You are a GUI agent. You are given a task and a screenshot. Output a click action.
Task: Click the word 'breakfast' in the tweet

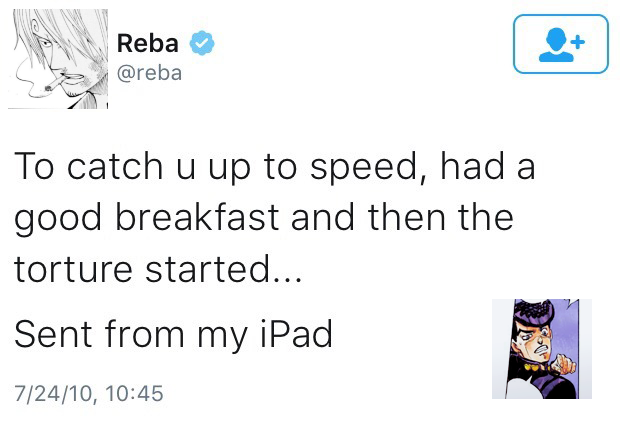pyautogui.click(x=197, y=217)
